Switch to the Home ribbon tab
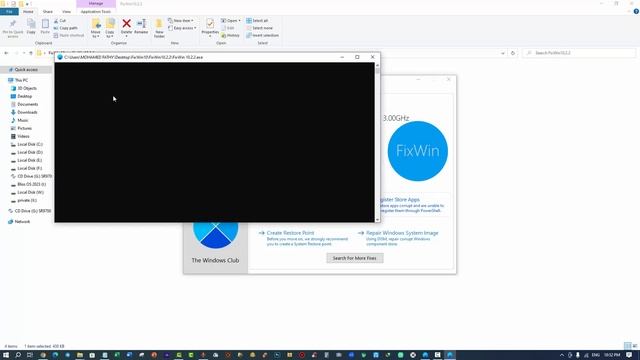Screen dimensions: 640x360 [x=28, y=12]
